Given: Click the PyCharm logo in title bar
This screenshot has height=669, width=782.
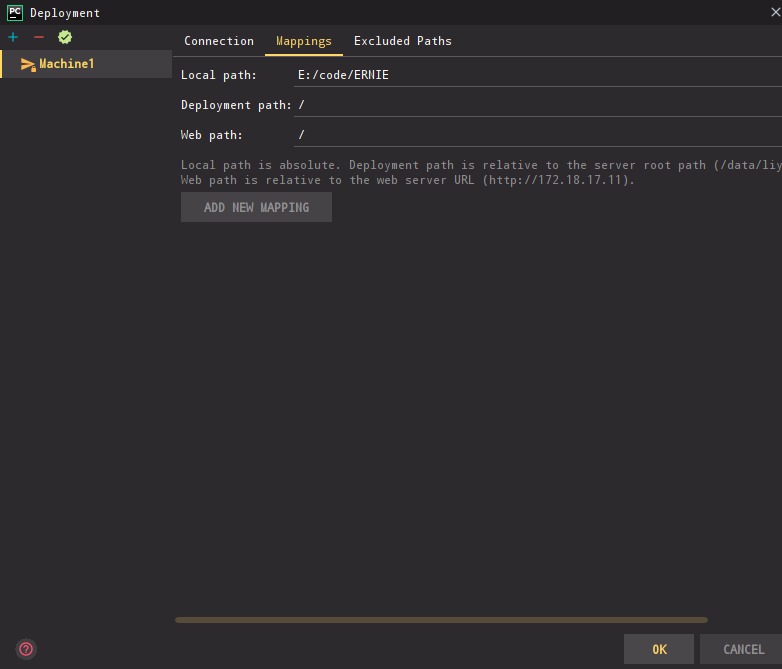Looking at the screenshot, I should click(15, 12).
